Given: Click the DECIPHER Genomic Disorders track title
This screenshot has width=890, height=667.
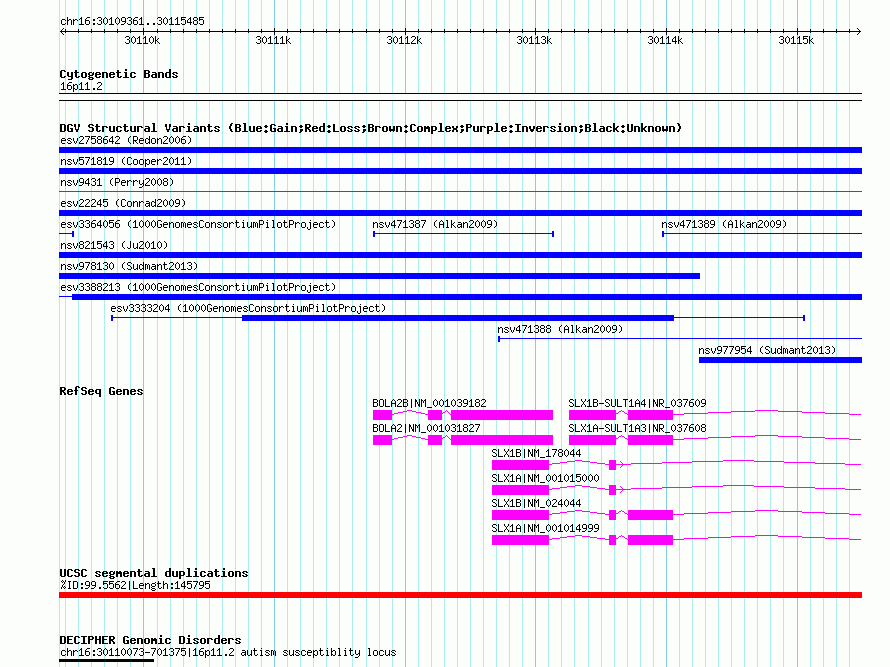Looking at the screenshot, I should (150, 640).
